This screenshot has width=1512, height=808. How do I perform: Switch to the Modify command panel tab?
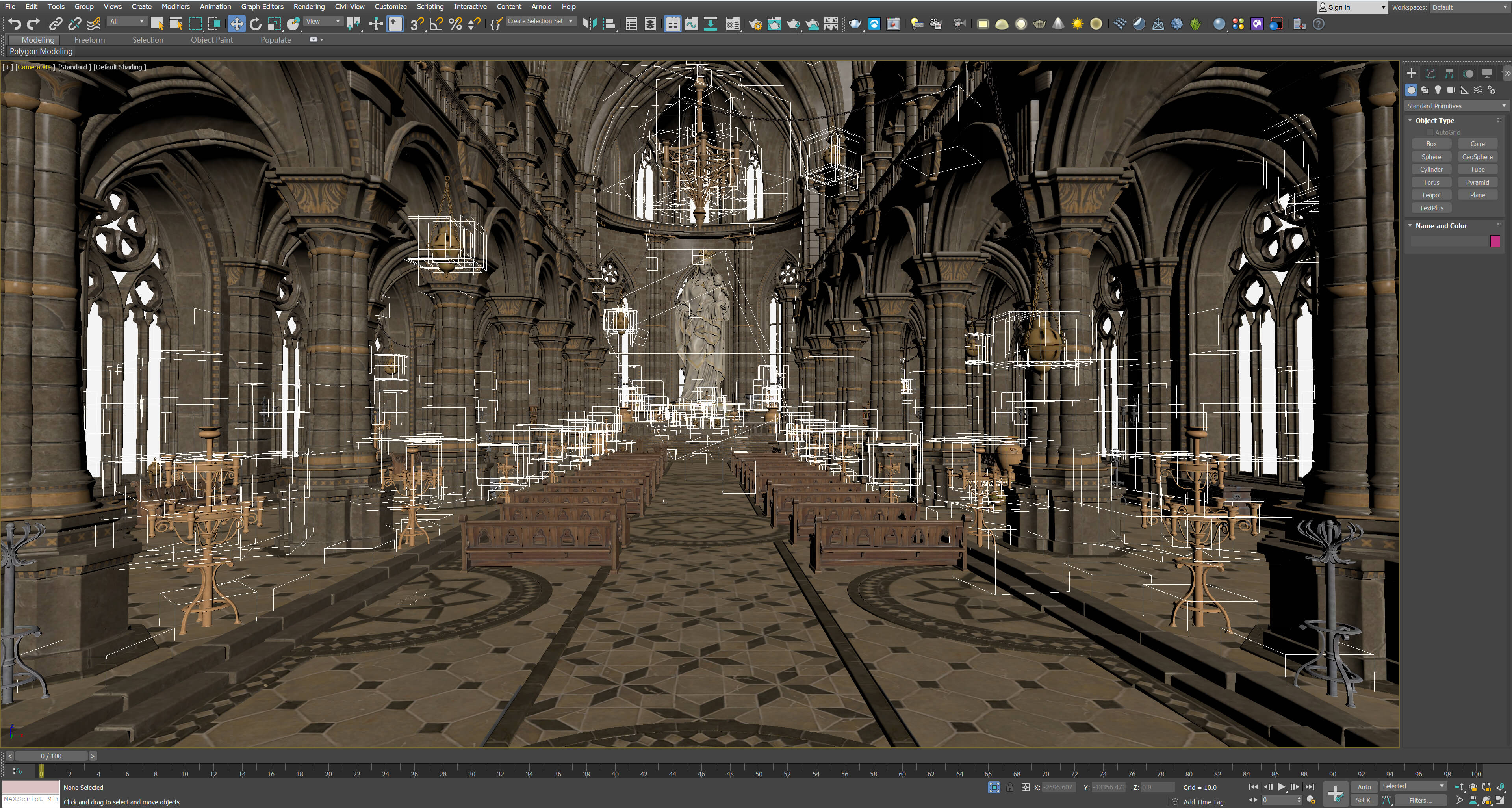pos(1430,73)
